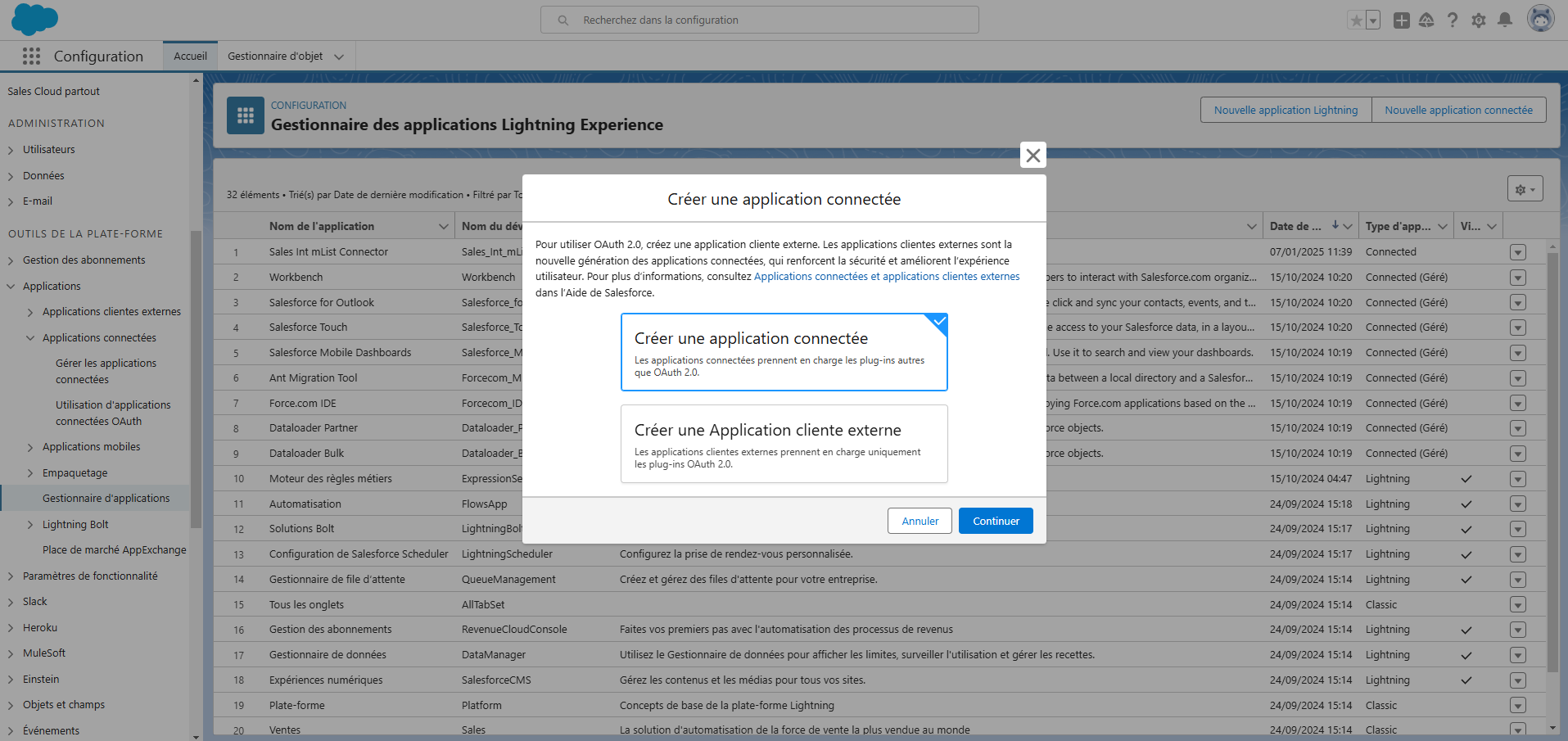Open the setup gear icon
1568x741 pixels.
click(1479, 20)
